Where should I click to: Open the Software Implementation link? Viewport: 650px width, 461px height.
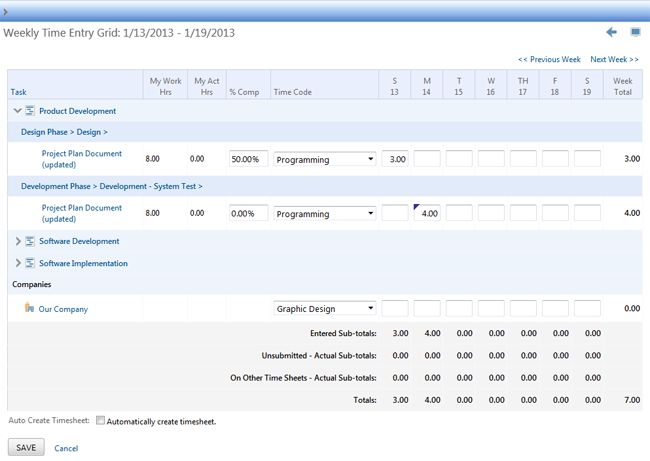(83, 263)
